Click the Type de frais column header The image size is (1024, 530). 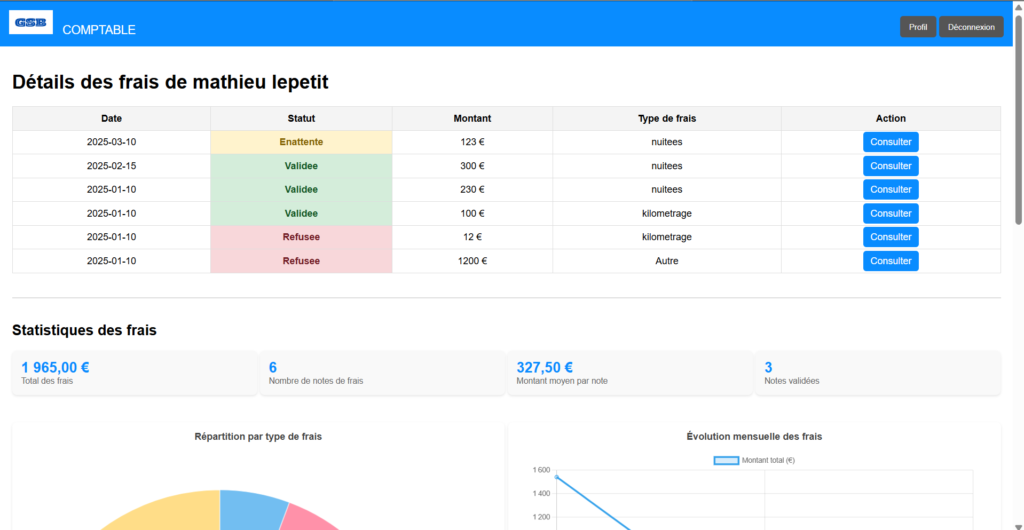tap(667, 118)
